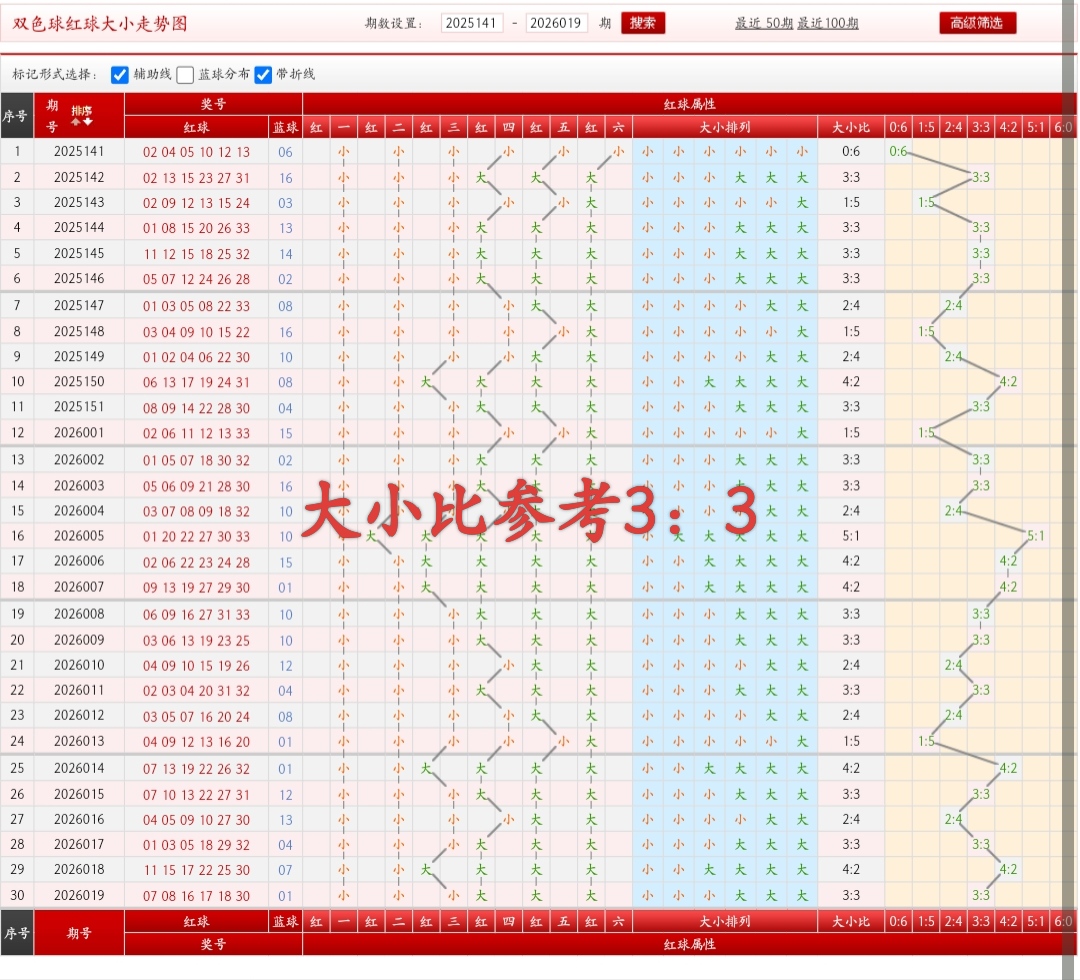The image size is (1080, 980).
Task: Click red ball numbers 07 08 16 17 18 30
Action: (x=196, y=896)
